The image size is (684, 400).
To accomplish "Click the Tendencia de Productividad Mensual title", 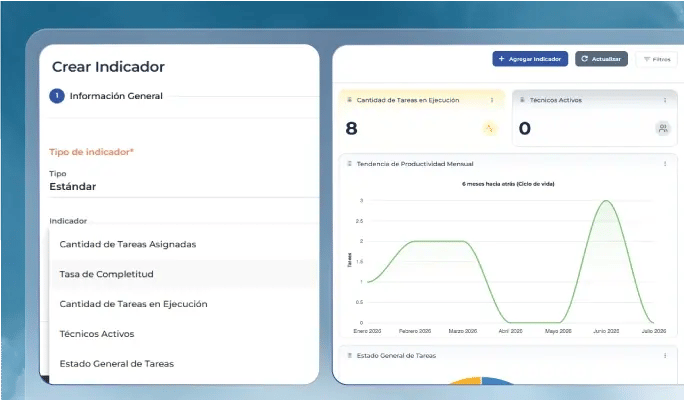I will pyautogui.click(x=415, y=164).
